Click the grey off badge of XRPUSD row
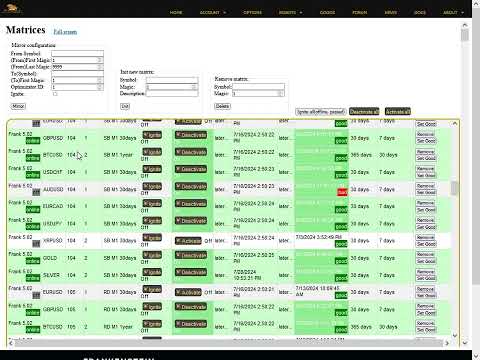This screenshot has height=360, width=480. 36,244
